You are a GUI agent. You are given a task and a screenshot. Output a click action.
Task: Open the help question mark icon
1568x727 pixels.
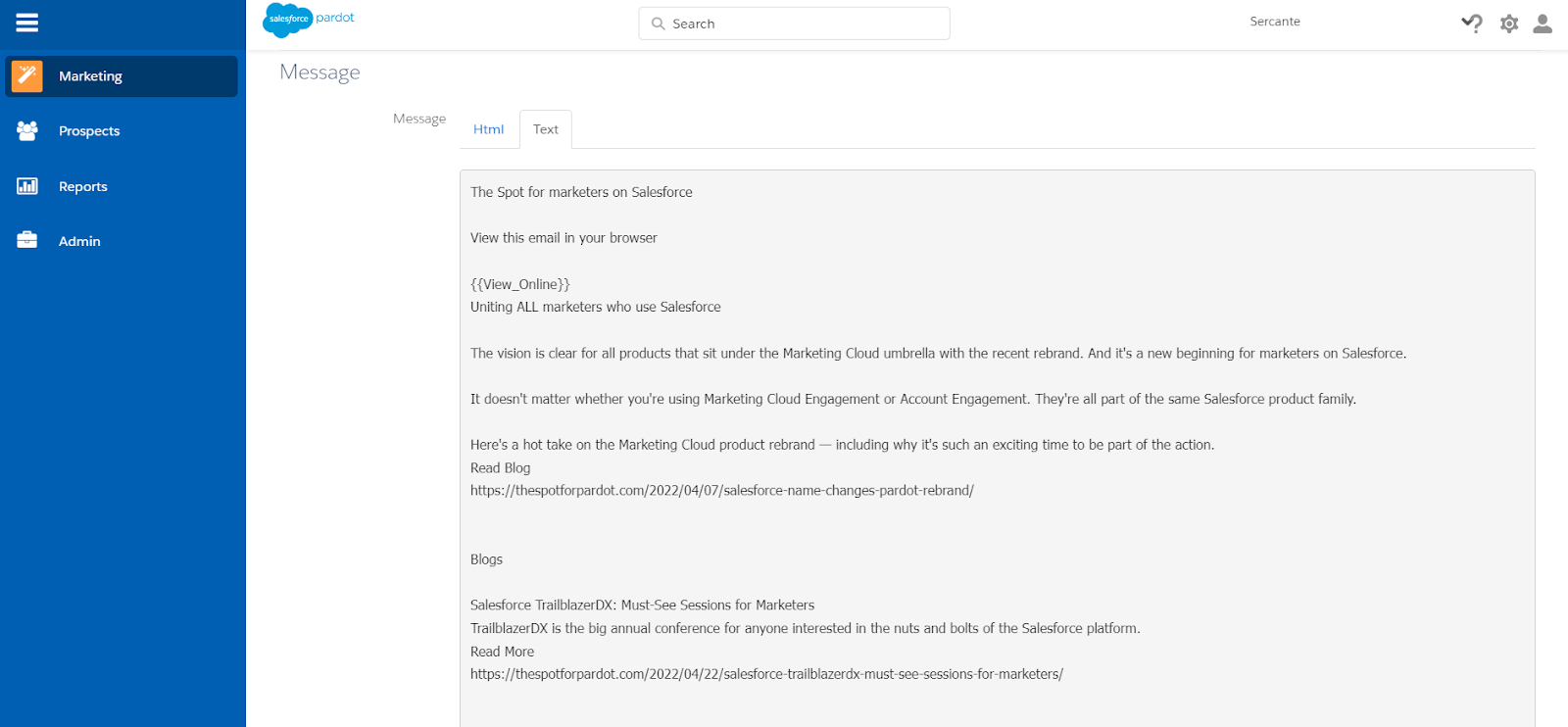(1471, 23)
